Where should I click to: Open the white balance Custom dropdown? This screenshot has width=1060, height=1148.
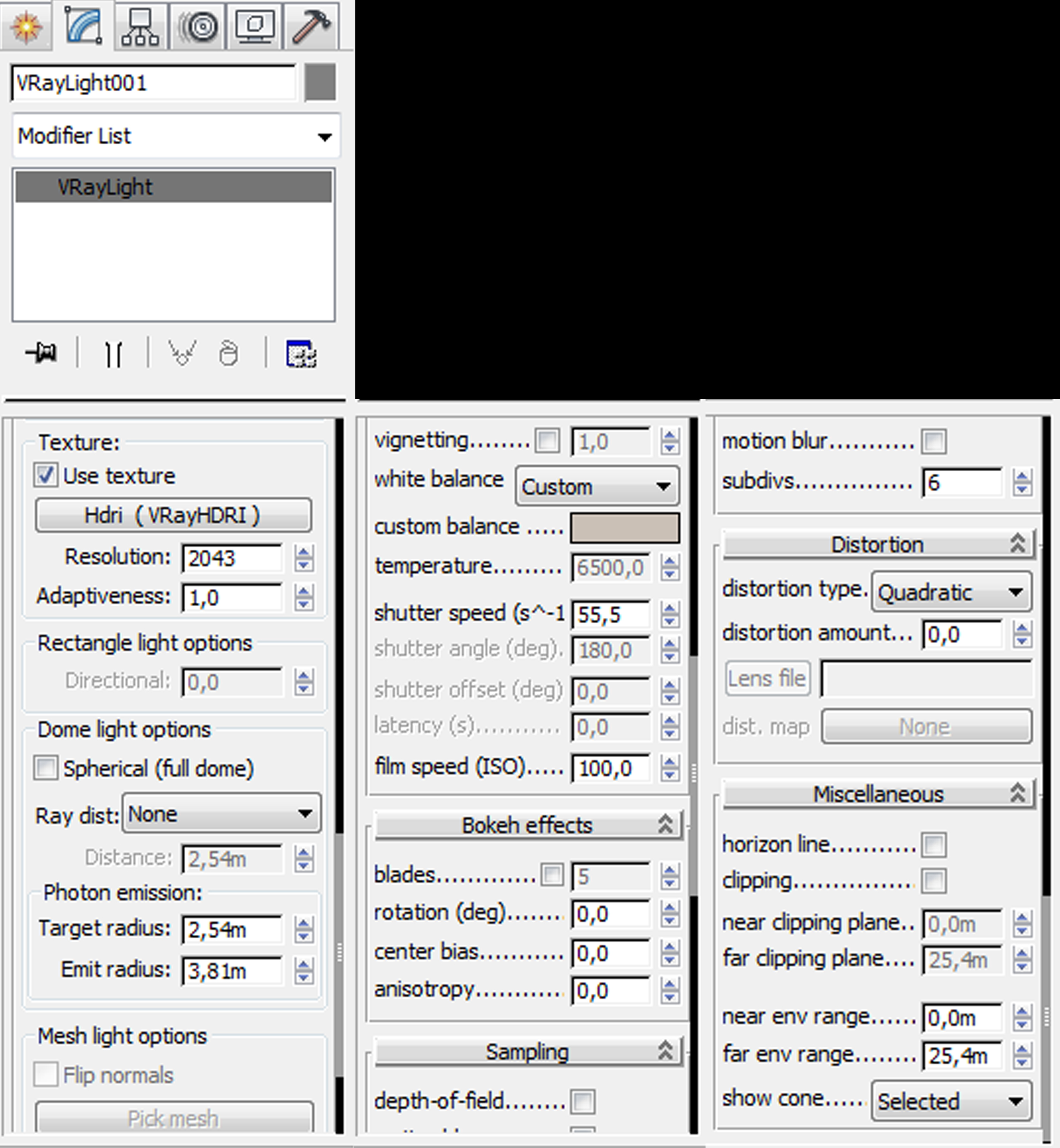[x=597, y=486]
